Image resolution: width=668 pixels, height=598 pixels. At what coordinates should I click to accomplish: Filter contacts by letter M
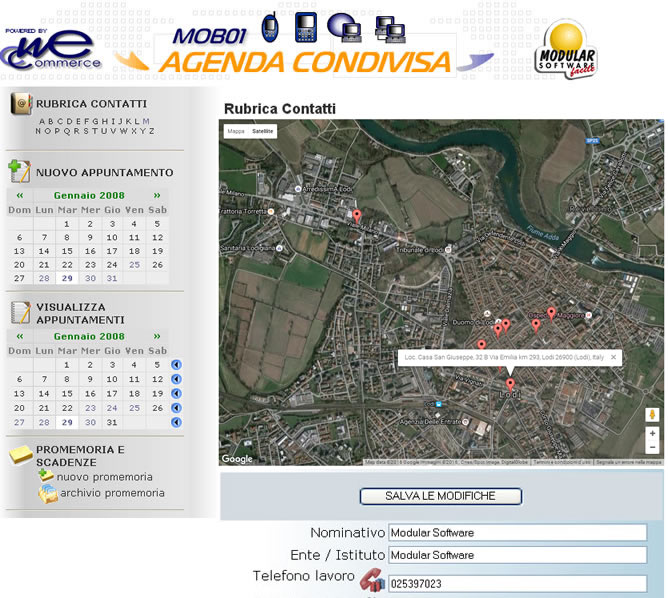point(146,121)
